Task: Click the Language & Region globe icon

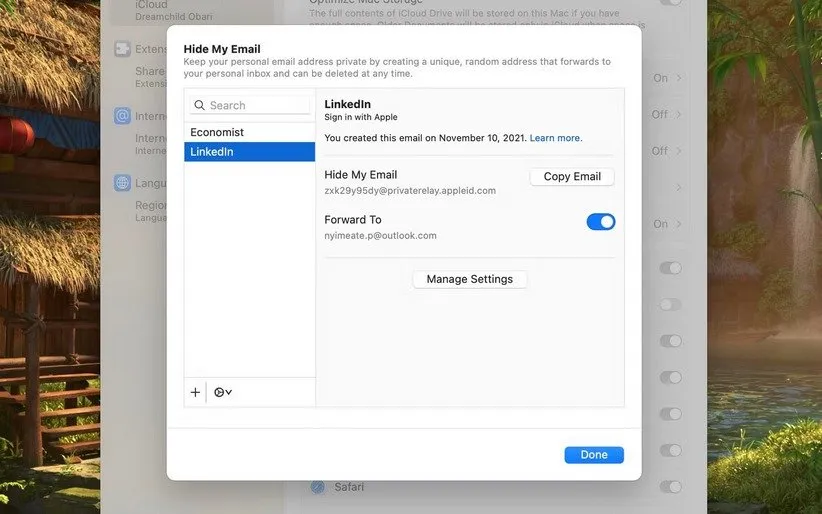Action: [x=122, y=183]
